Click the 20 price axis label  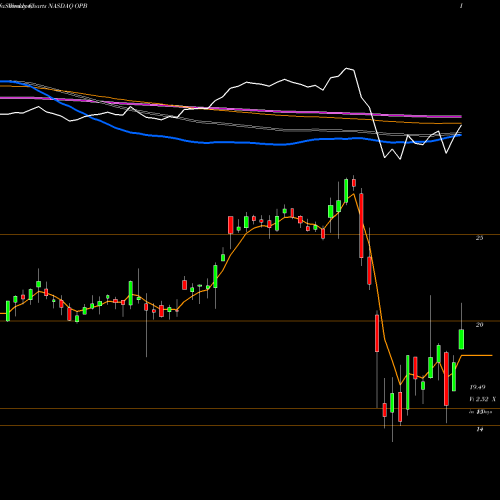[x=479, y=324]
